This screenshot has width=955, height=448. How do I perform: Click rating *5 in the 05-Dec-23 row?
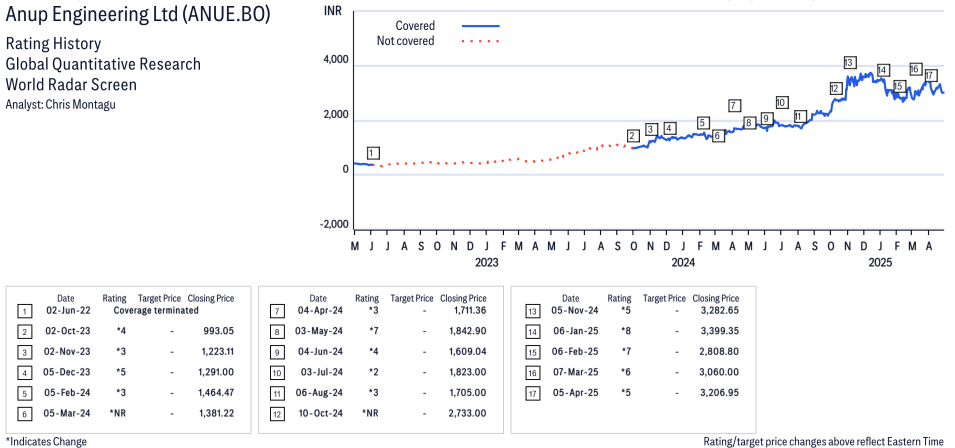[120, 373]
